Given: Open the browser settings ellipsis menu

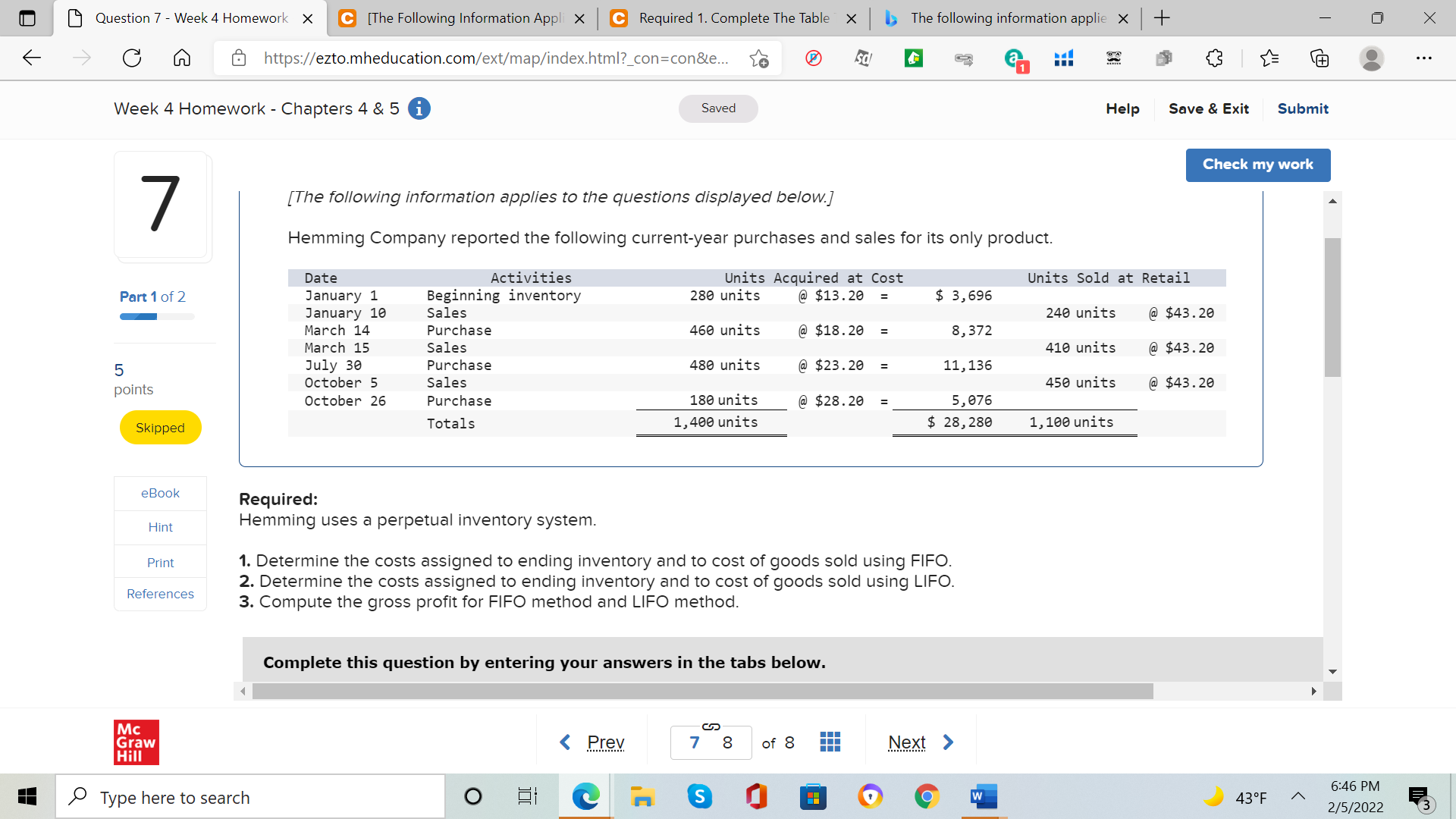Looking at the screenshot, I should tap(1423, 58).
